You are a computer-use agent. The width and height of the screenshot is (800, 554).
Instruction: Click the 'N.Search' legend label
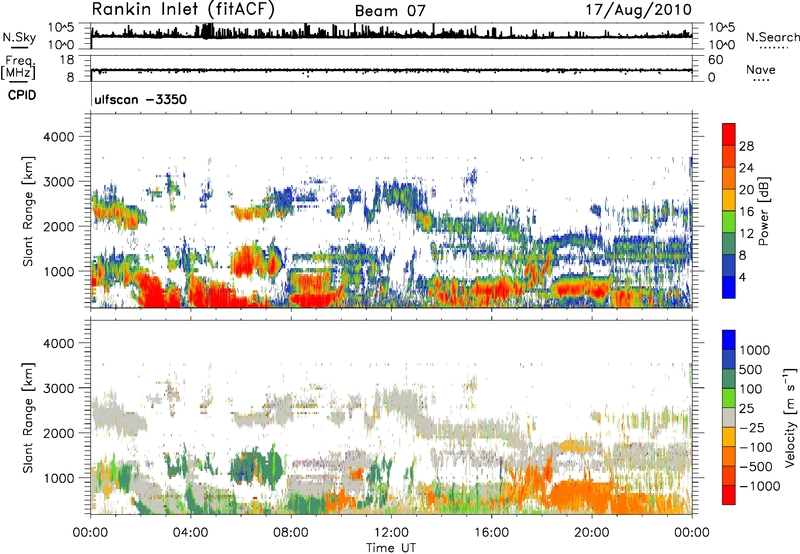tap(772, 37)
